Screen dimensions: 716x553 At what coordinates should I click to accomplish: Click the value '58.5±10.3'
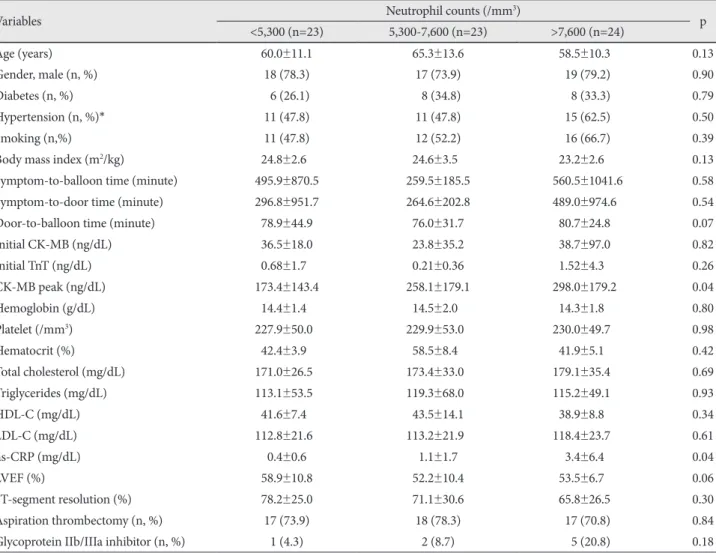pos(584,53)
